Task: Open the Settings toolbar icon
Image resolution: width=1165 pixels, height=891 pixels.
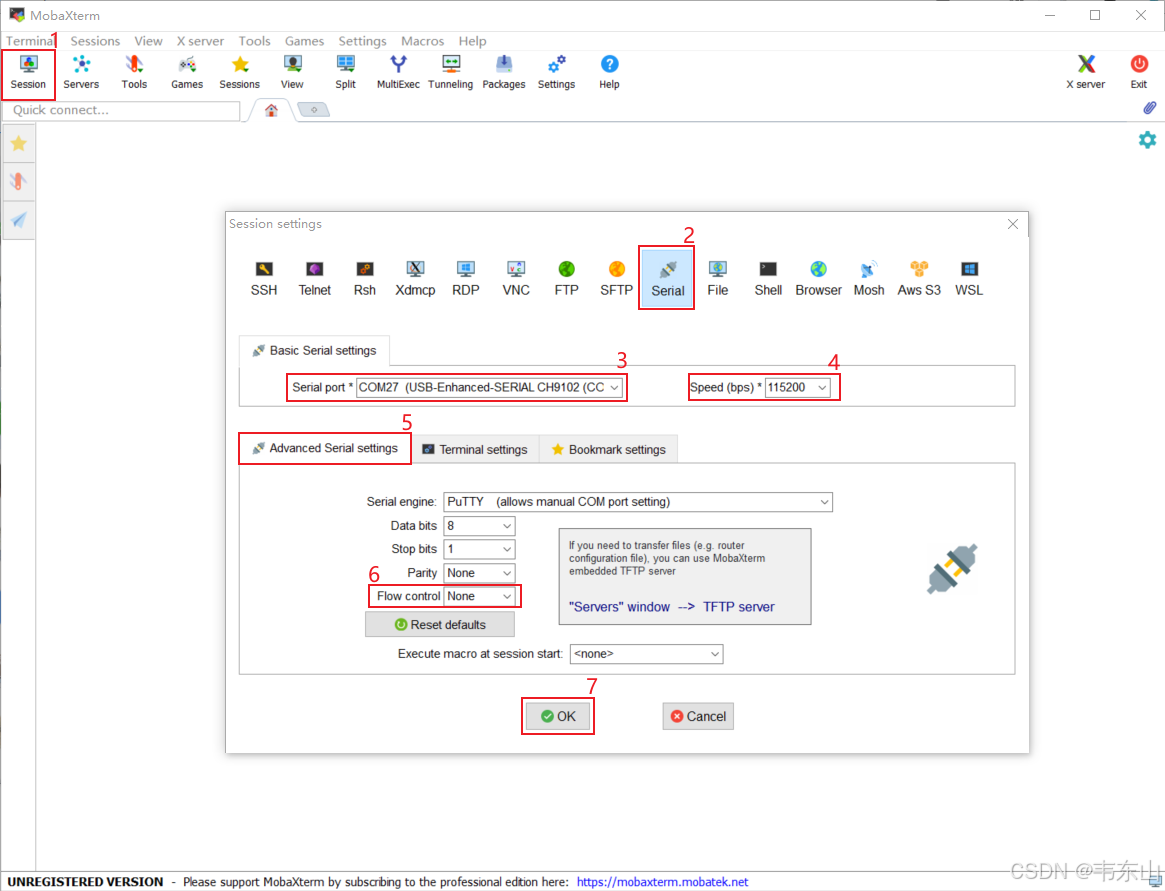Action: point(556,73)
